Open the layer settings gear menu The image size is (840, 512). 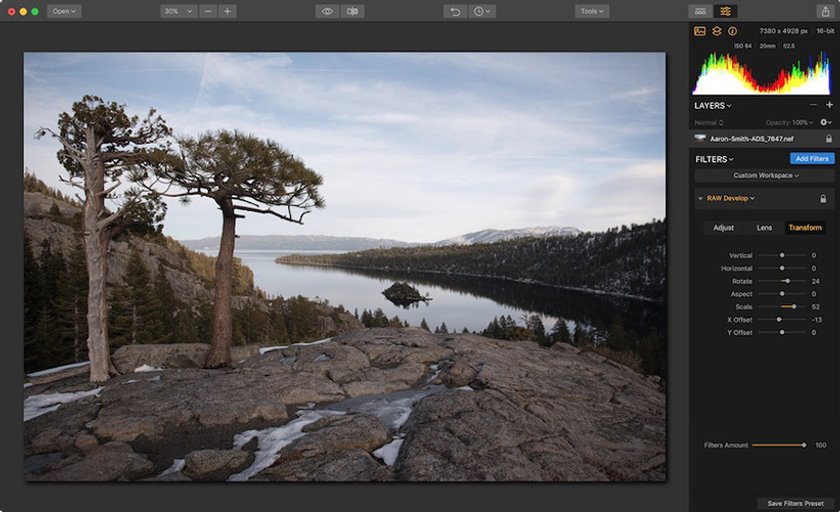[x=826, y=123]
